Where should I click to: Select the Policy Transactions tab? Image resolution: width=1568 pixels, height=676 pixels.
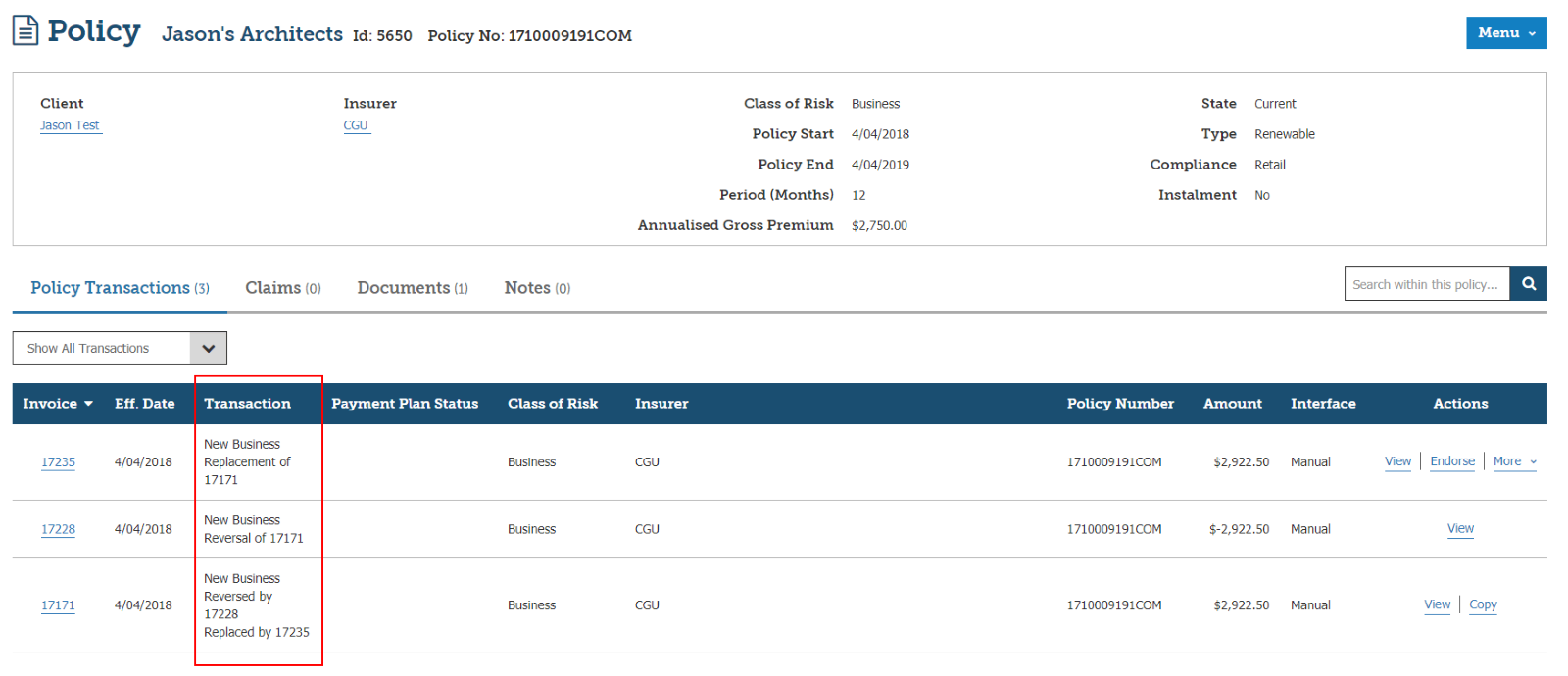[x=120, y=288]
